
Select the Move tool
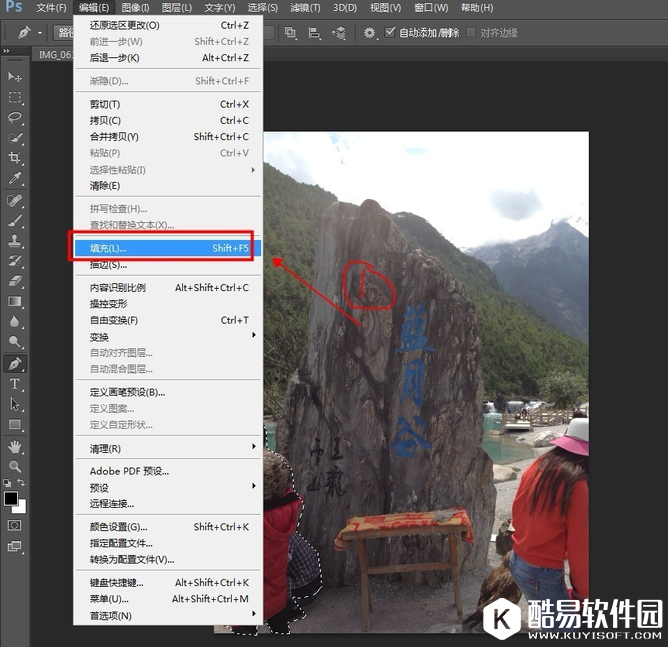(x=15, y=77)
